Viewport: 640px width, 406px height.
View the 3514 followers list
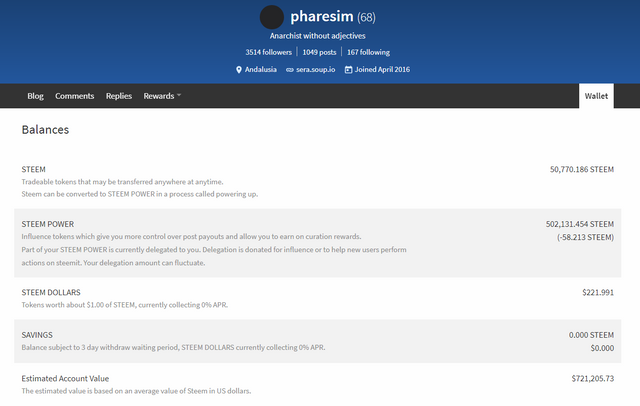(269, 52)
